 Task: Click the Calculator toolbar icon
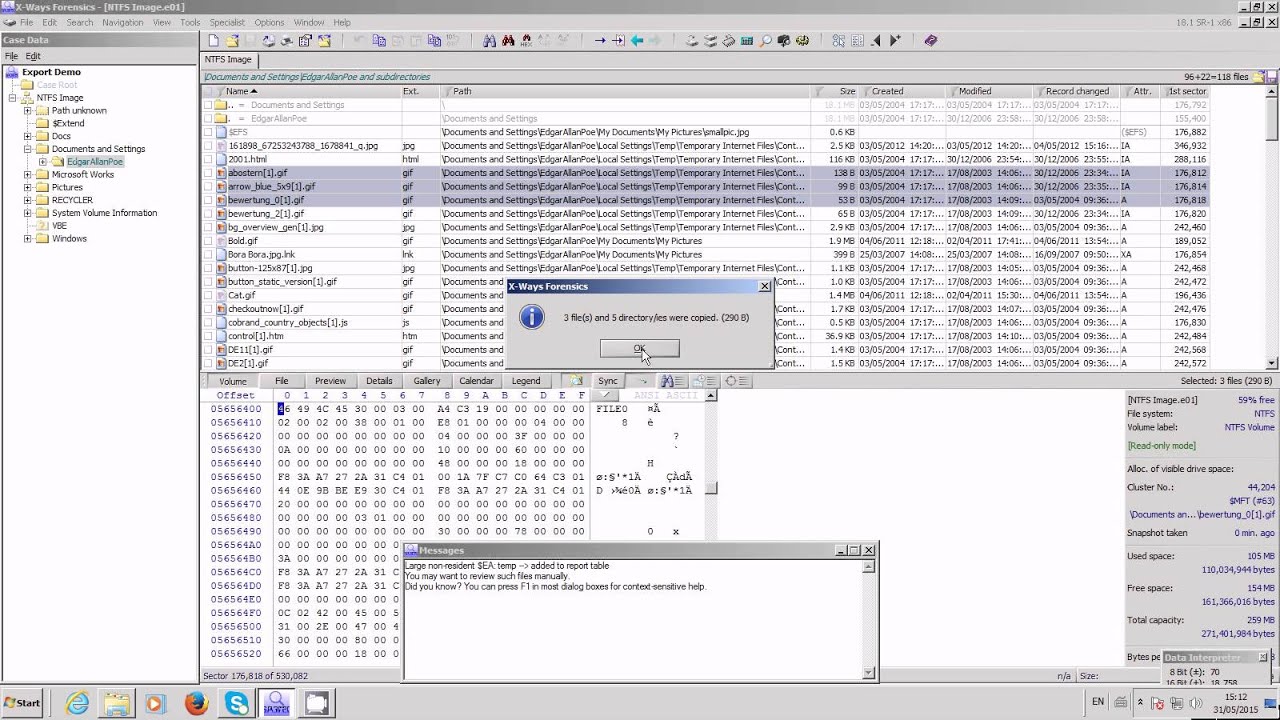pyautogui.click(x=747, y=41)
